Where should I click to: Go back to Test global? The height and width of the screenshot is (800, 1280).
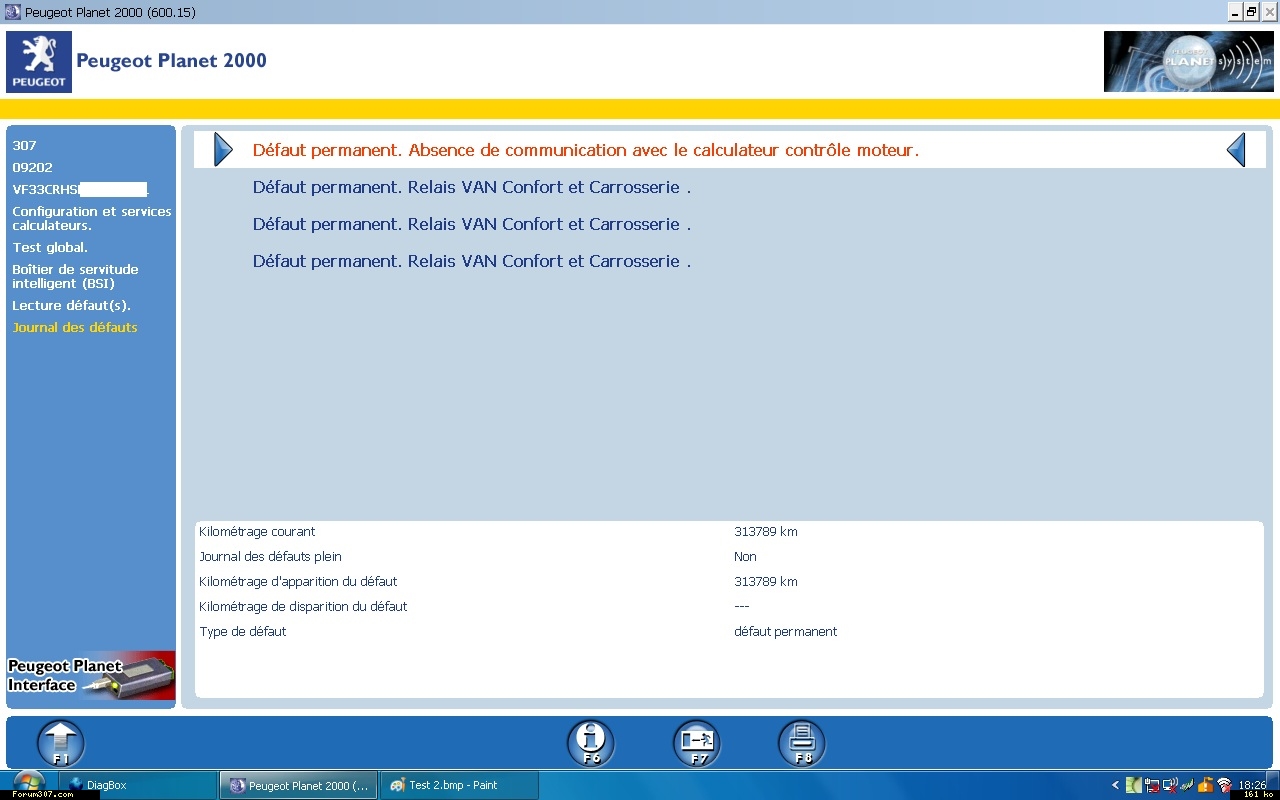point(50,247)
